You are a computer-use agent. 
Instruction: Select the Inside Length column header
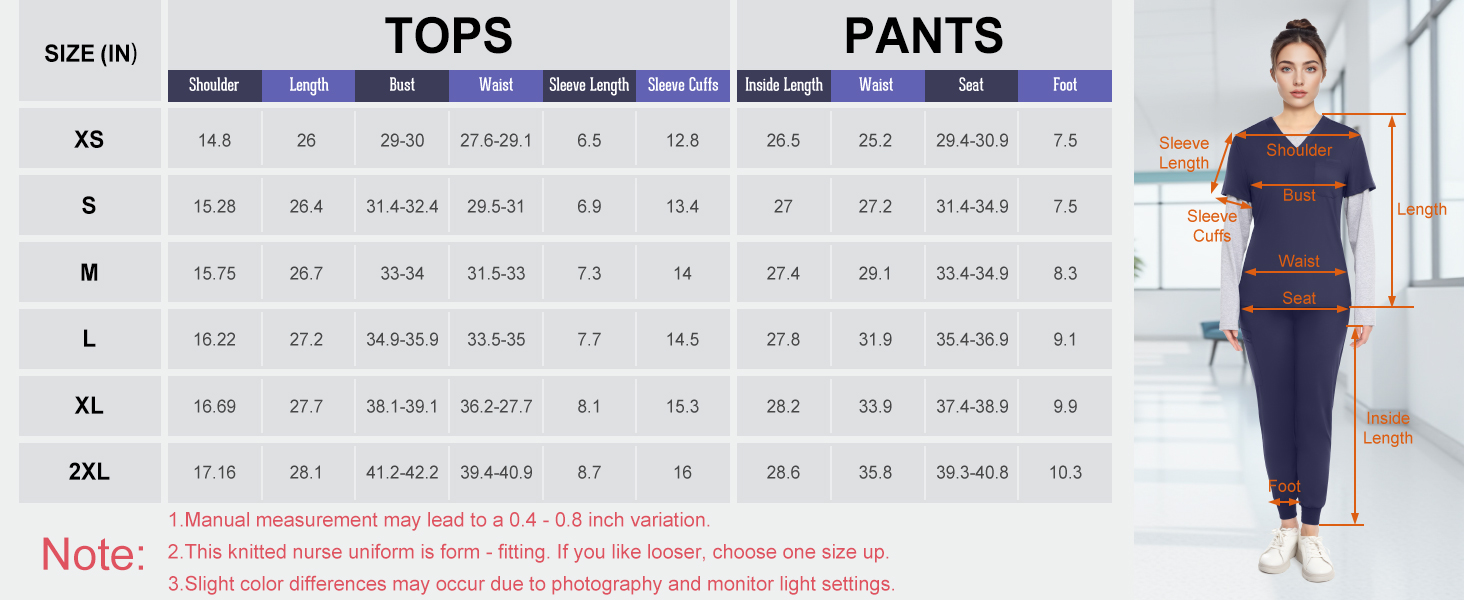pyautogui.click(x=783, y=85)
